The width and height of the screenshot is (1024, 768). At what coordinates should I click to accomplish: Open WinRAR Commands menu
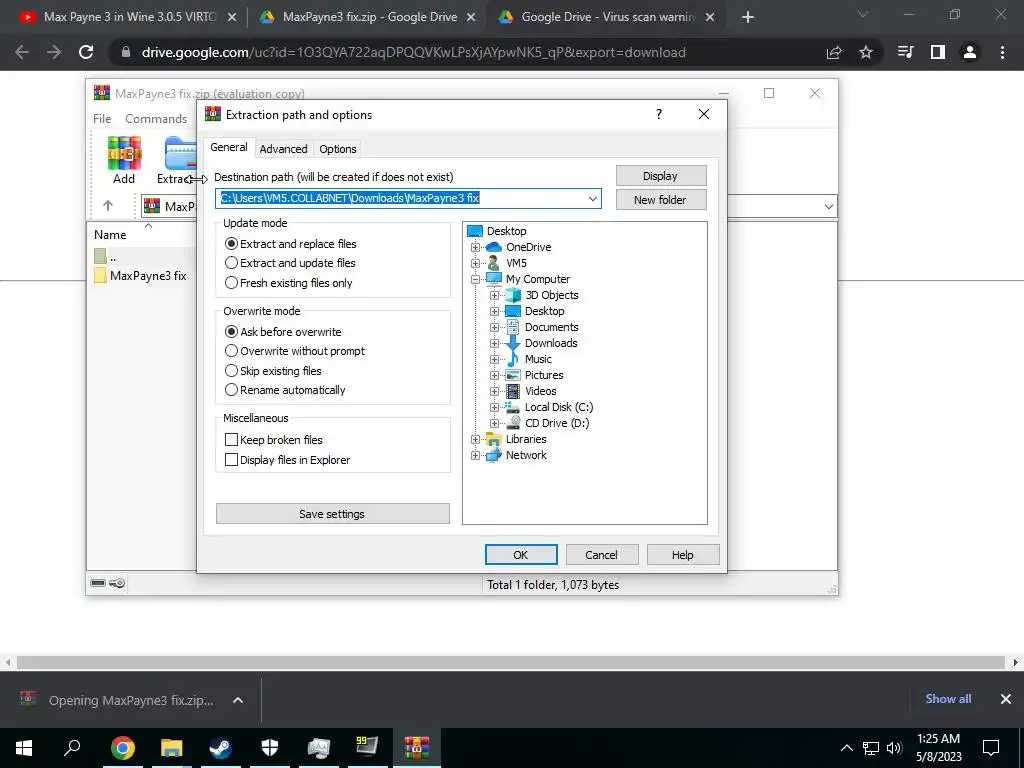point(156,119)
